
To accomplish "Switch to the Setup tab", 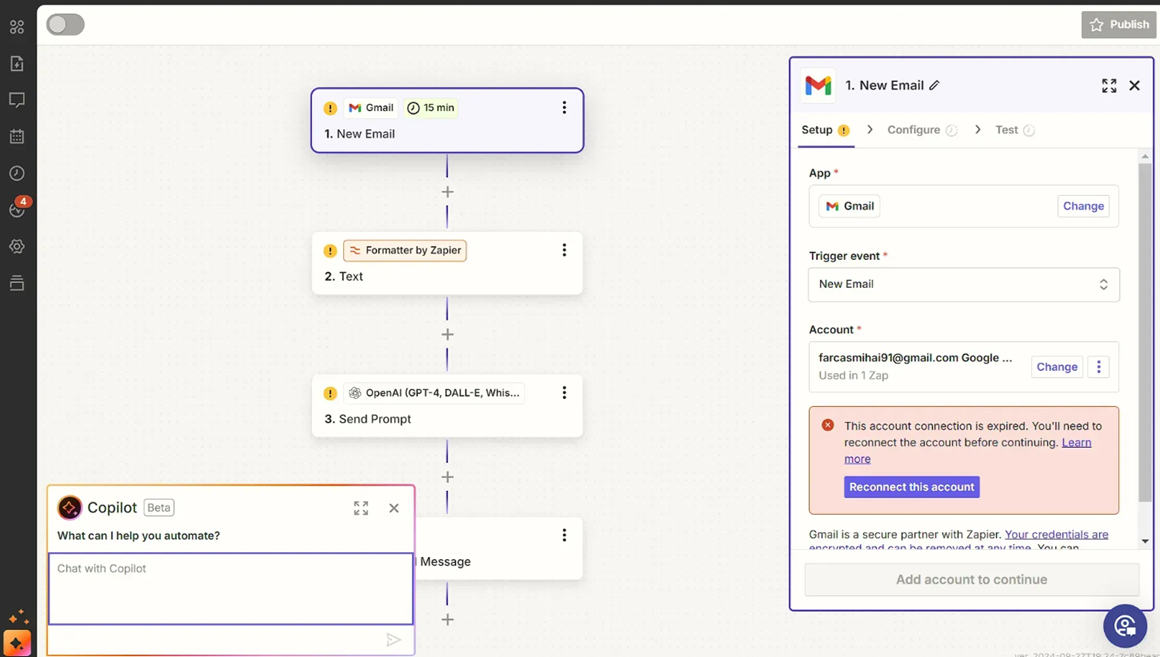I will (x=825, y=130).
